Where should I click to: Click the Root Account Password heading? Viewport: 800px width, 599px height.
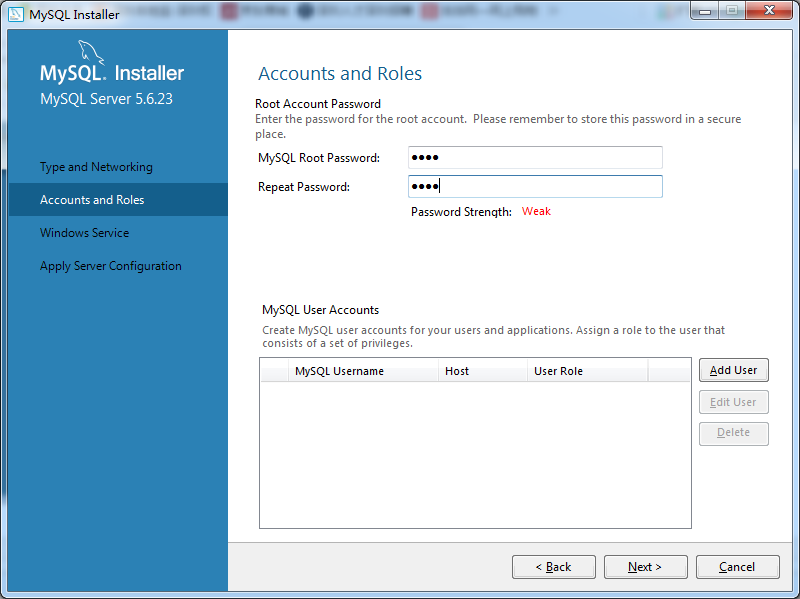318,104
